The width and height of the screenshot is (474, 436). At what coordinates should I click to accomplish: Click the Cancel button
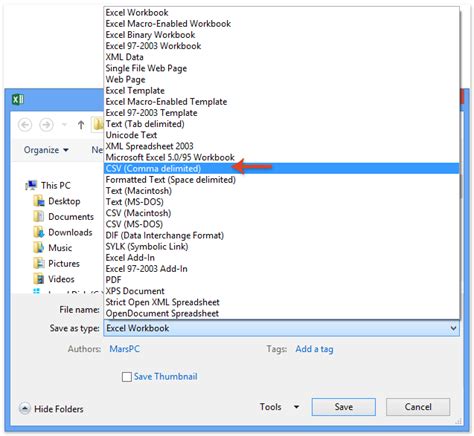[418, 407]
